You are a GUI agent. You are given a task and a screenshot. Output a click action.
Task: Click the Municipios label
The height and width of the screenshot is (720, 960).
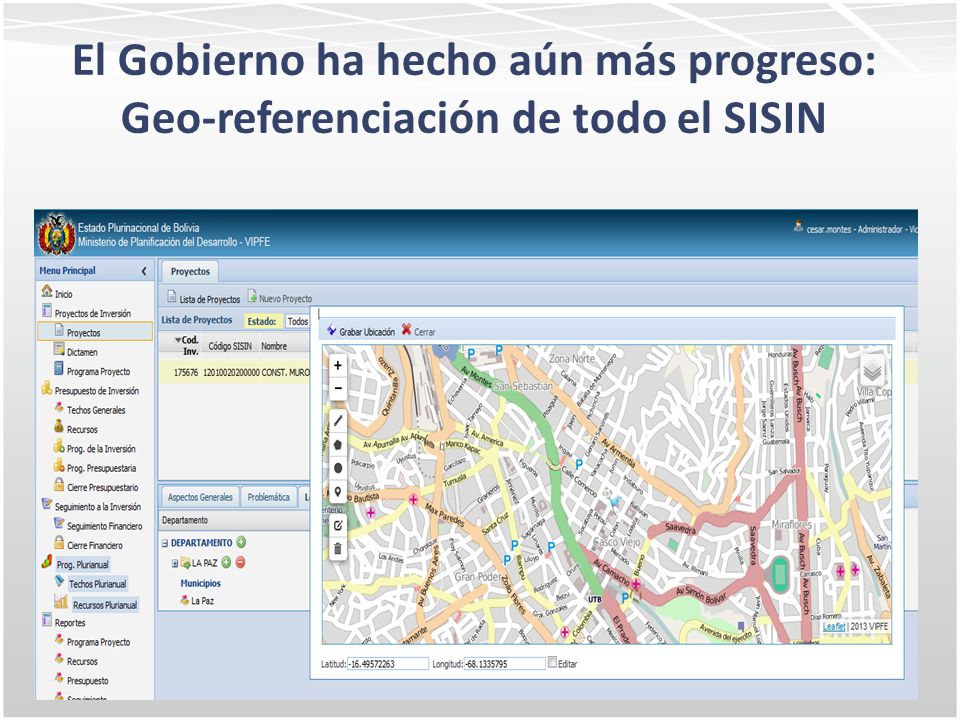tap(200, 583)
